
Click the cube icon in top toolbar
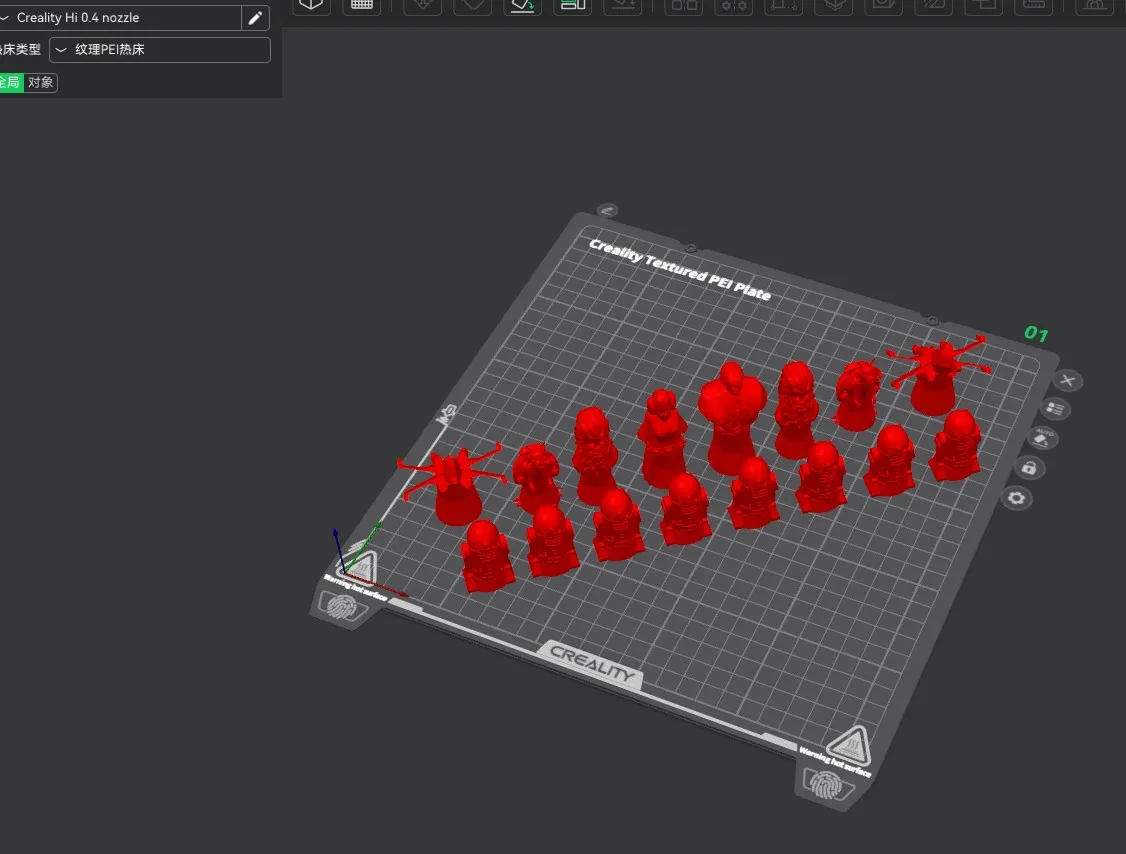click(312, 5)
